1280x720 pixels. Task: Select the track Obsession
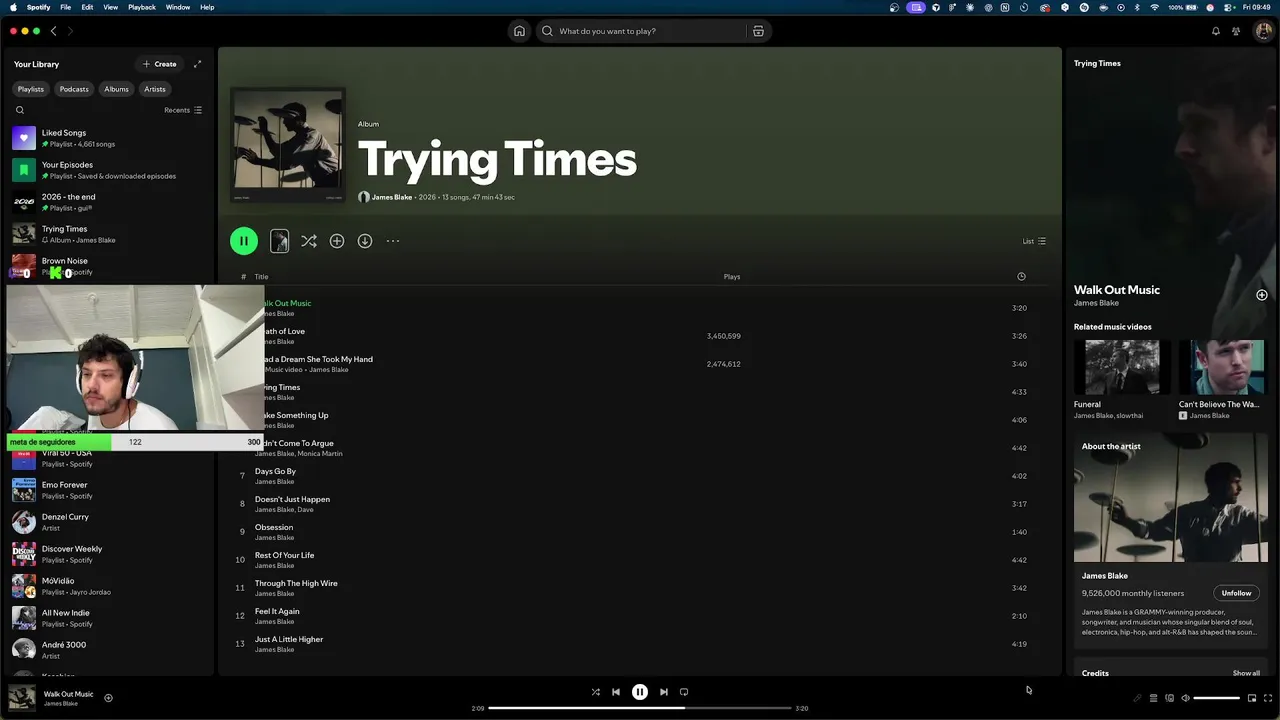[640, 532]
